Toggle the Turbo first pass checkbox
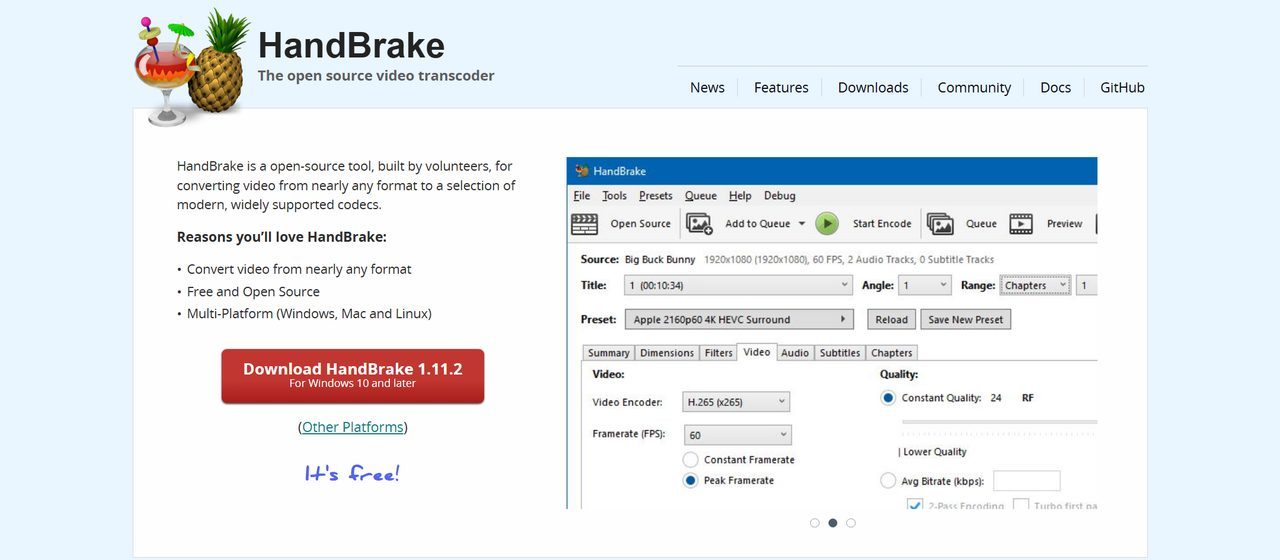The image size is (1280, 560). click(1021, 504)
